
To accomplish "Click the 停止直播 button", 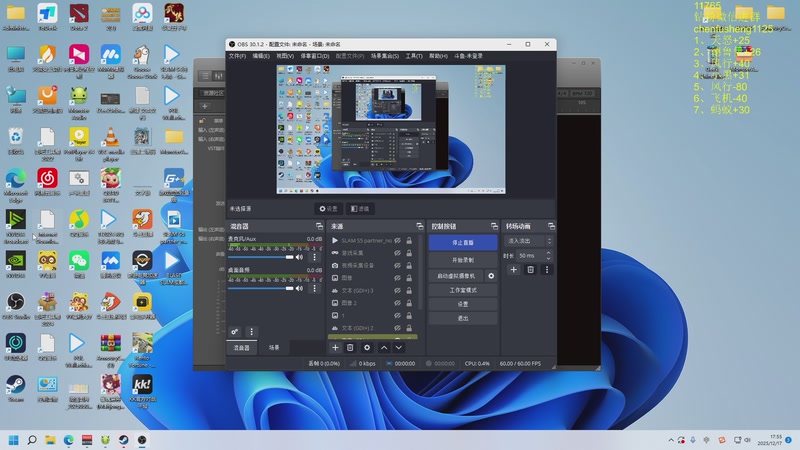I will coord(463,242).
